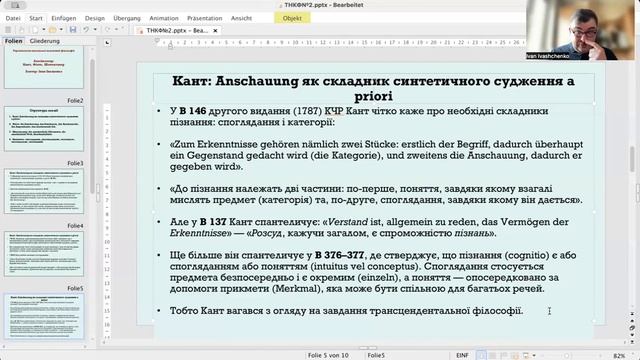Screen dimensions: 640x360
Task: Click the bullet 'Але у В 137'
Action: 369,227
